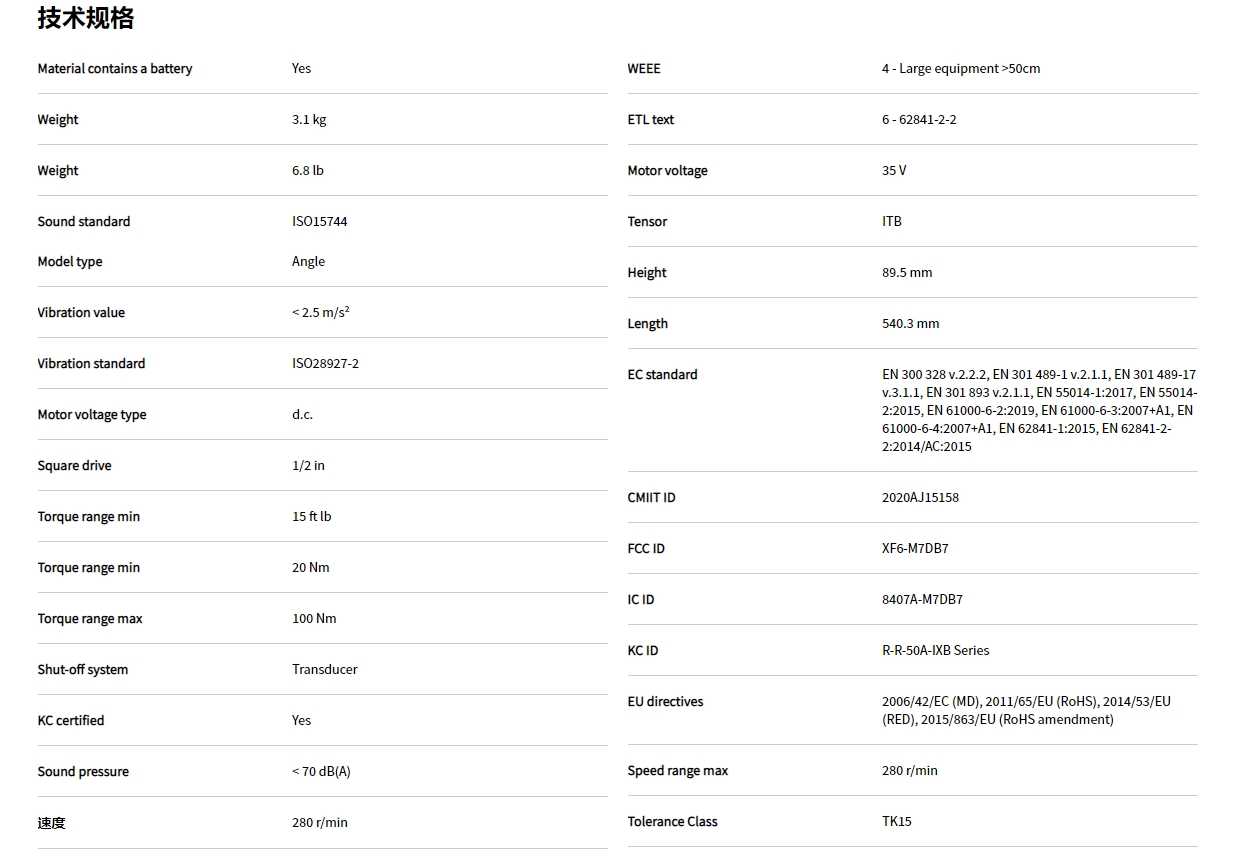Click the ISO28927-2 vibration standard value
The height and width of the screenshot is (854, 1249).
325,364
